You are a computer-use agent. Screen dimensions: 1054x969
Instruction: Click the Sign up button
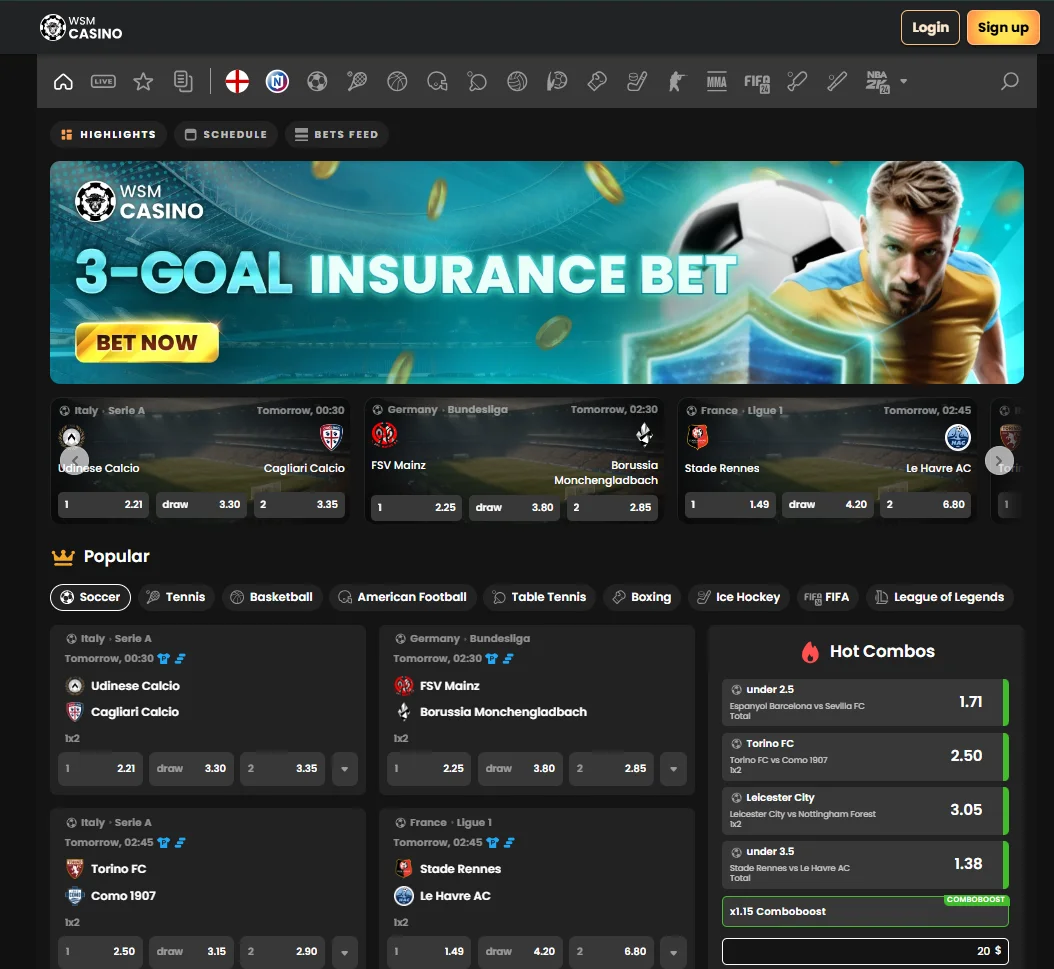pos(1003,28)
